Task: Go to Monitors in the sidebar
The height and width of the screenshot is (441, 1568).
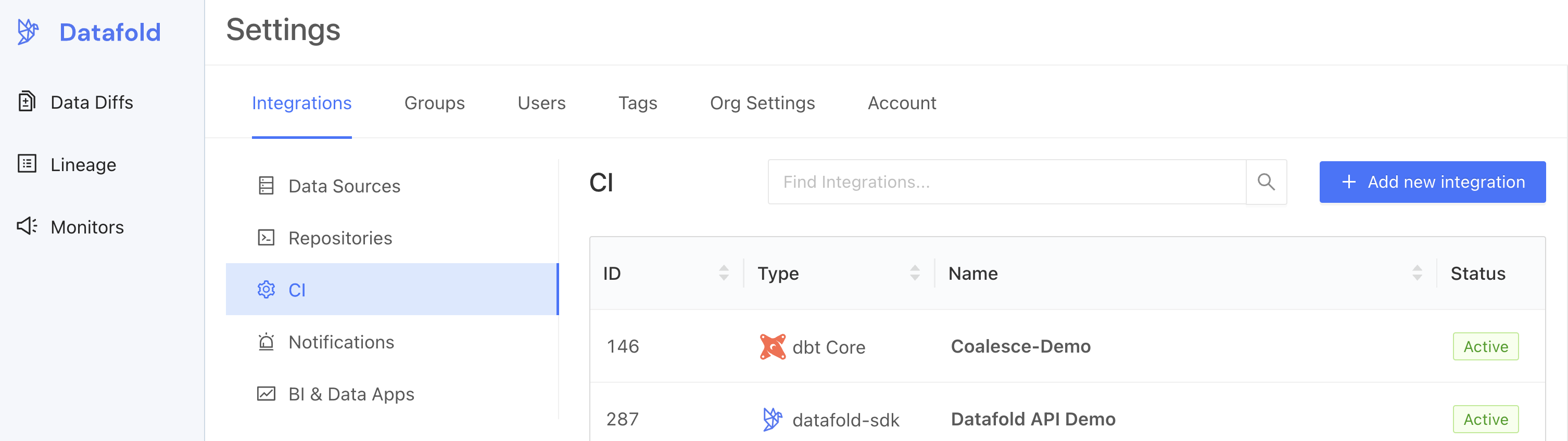Action: point(87,227)
